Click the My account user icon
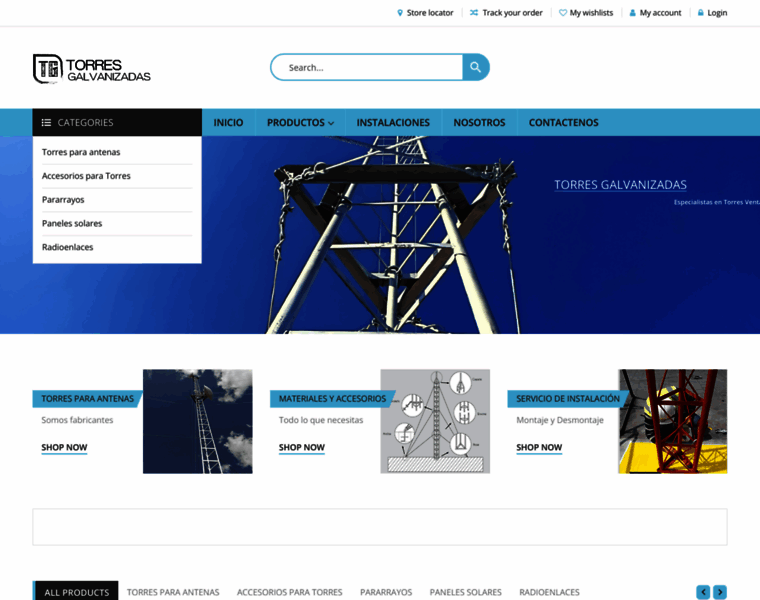This screenshot has width=760, height=600. click(633, 13)
